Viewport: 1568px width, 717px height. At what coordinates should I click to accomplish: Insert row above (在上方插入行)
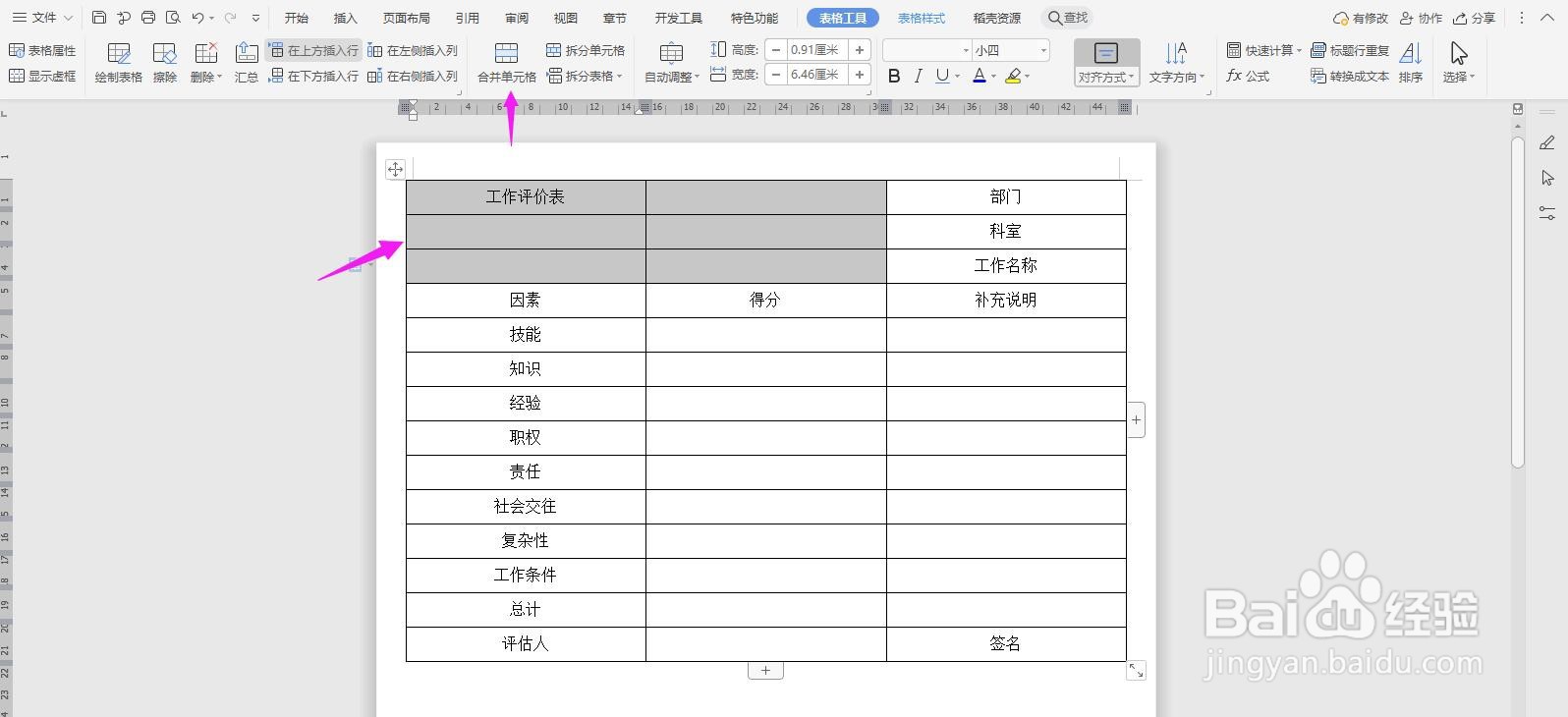tap(313, 50)
